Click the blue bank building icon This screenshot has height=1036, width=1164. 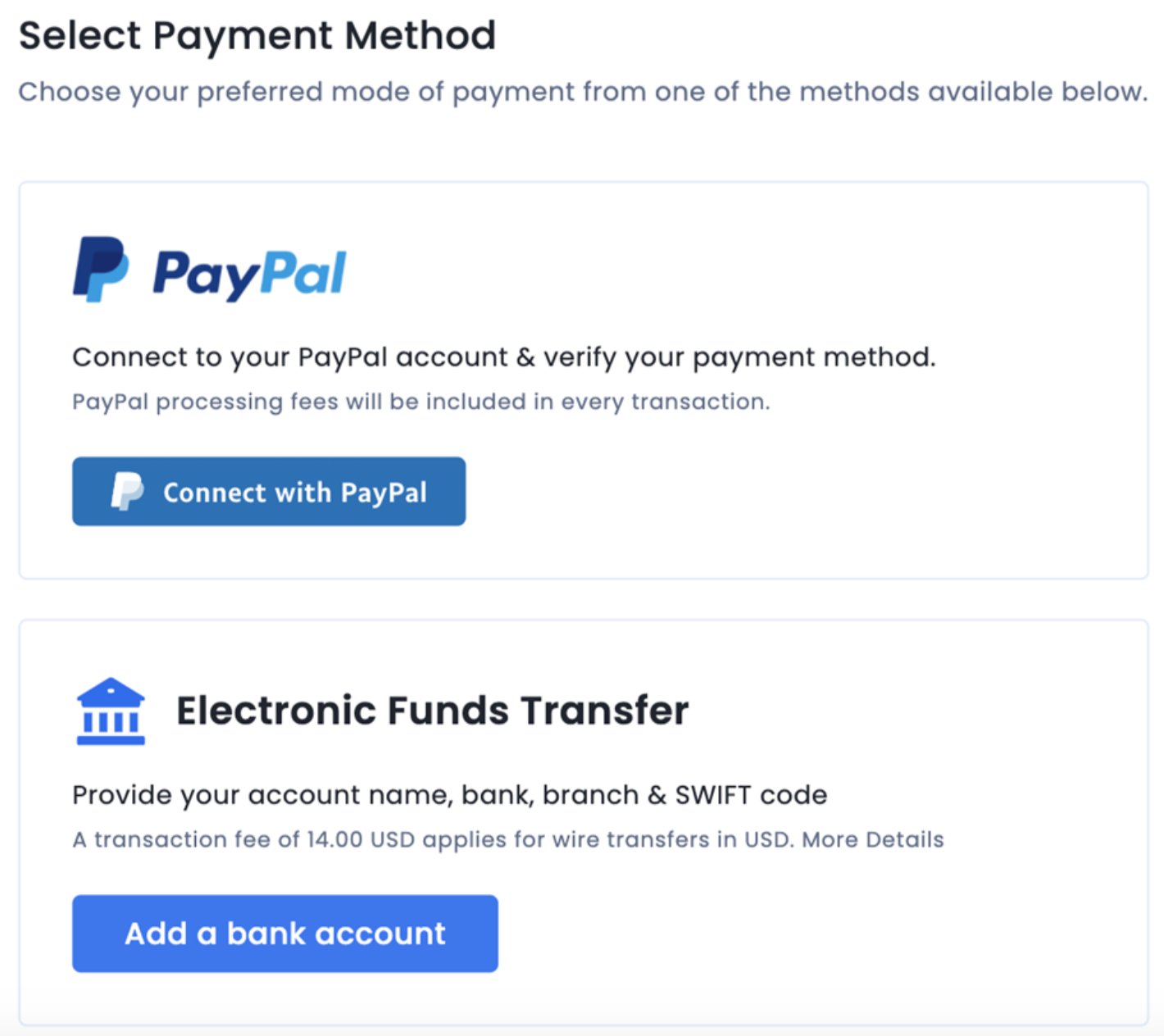pos(111,711)
